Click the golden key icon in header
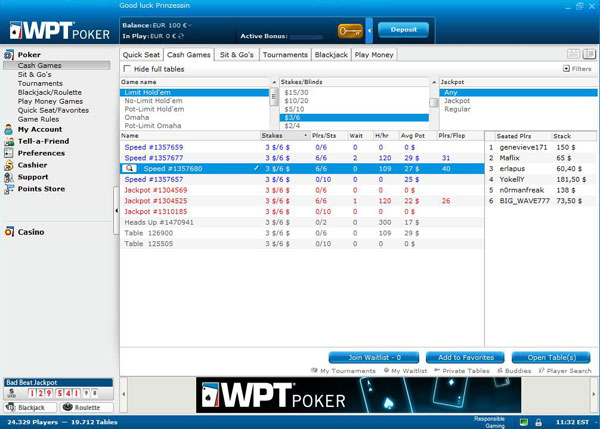This screenshot has height=429, width=600. [350, 31]
